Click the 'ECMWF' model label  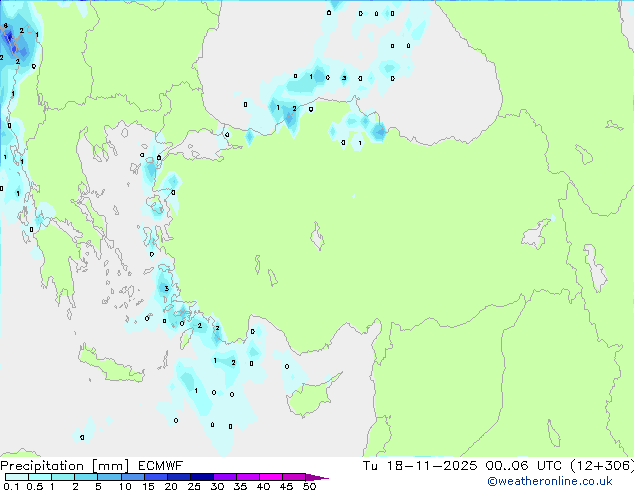[x=161, y=466]
